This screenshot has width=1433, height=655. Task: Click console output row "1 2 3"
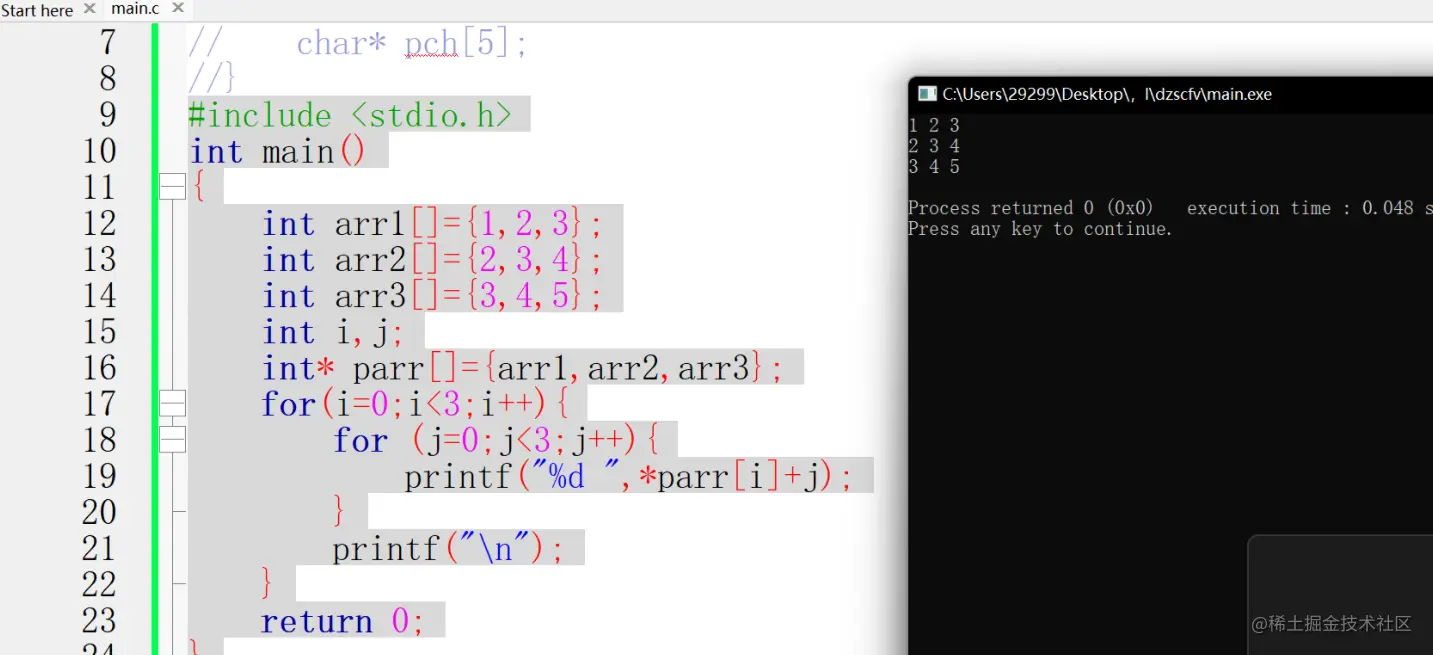click(934, 125)
